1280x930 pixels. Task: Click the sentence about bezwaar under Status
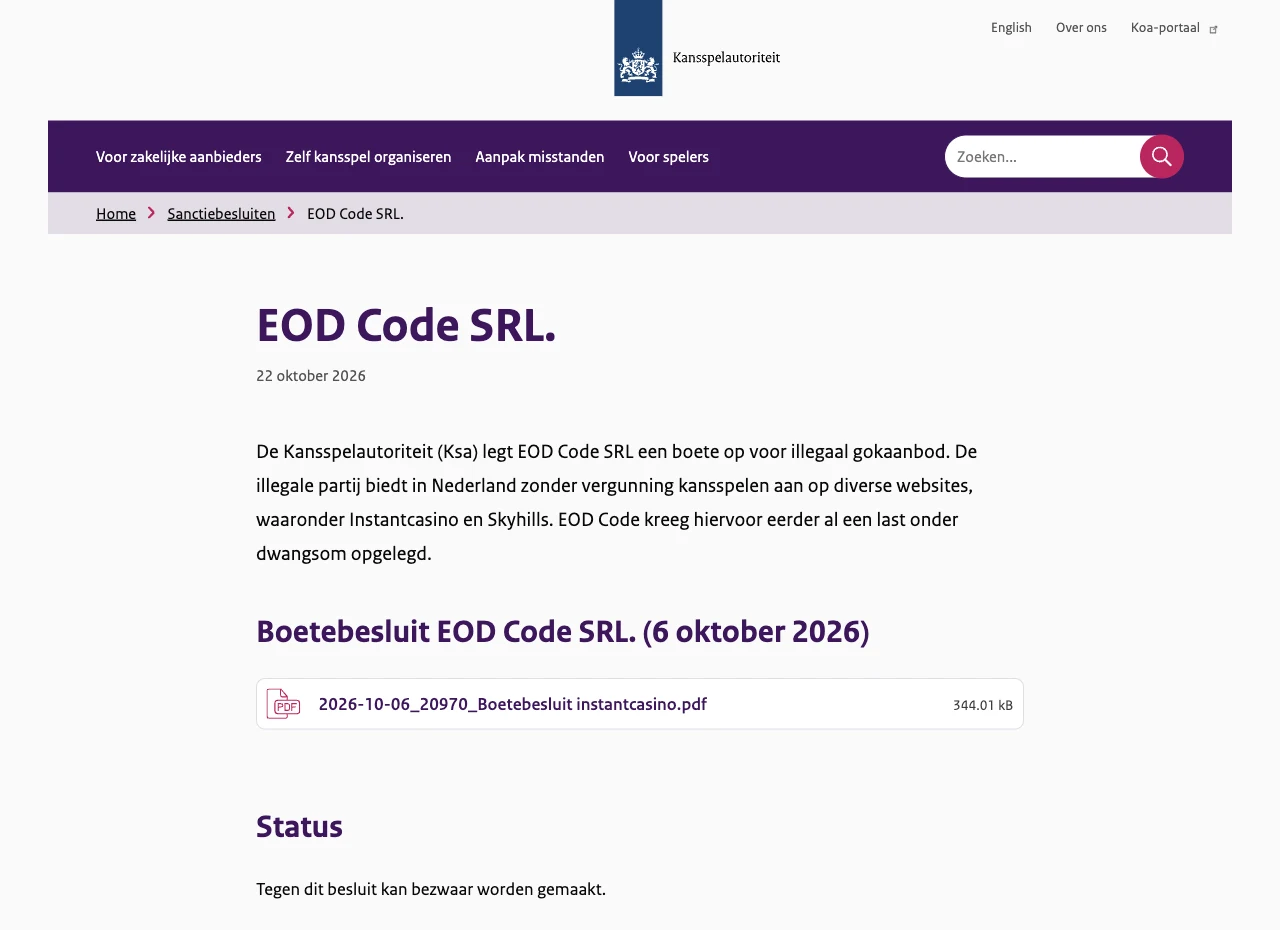click(x=431, y=889)
